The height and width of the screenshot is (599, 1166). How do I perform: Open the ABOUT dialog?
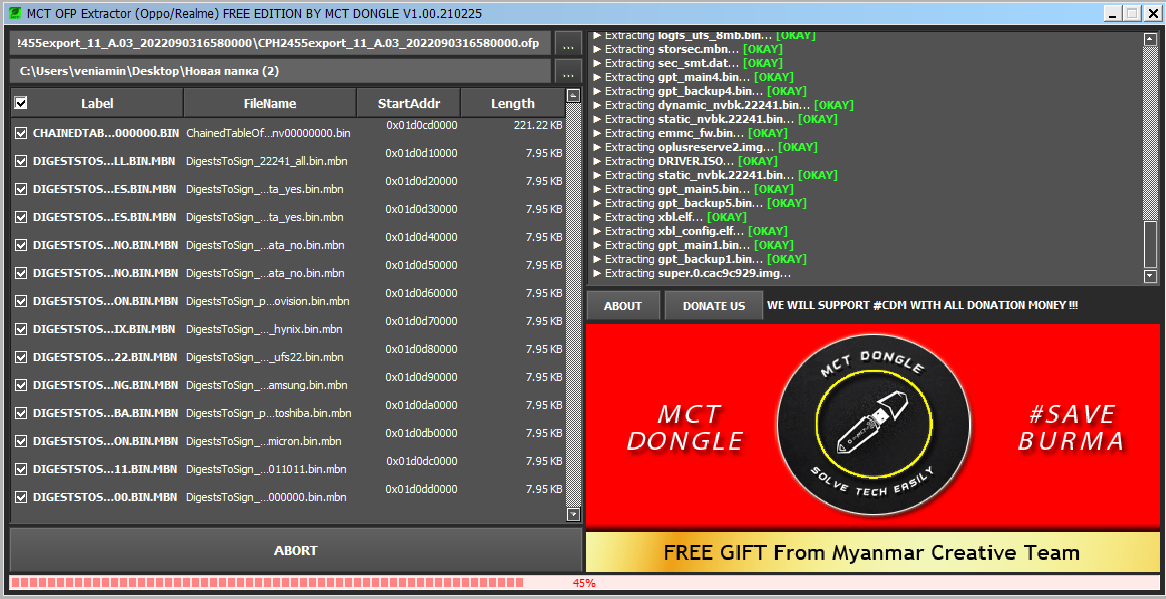tap(622, 305)
